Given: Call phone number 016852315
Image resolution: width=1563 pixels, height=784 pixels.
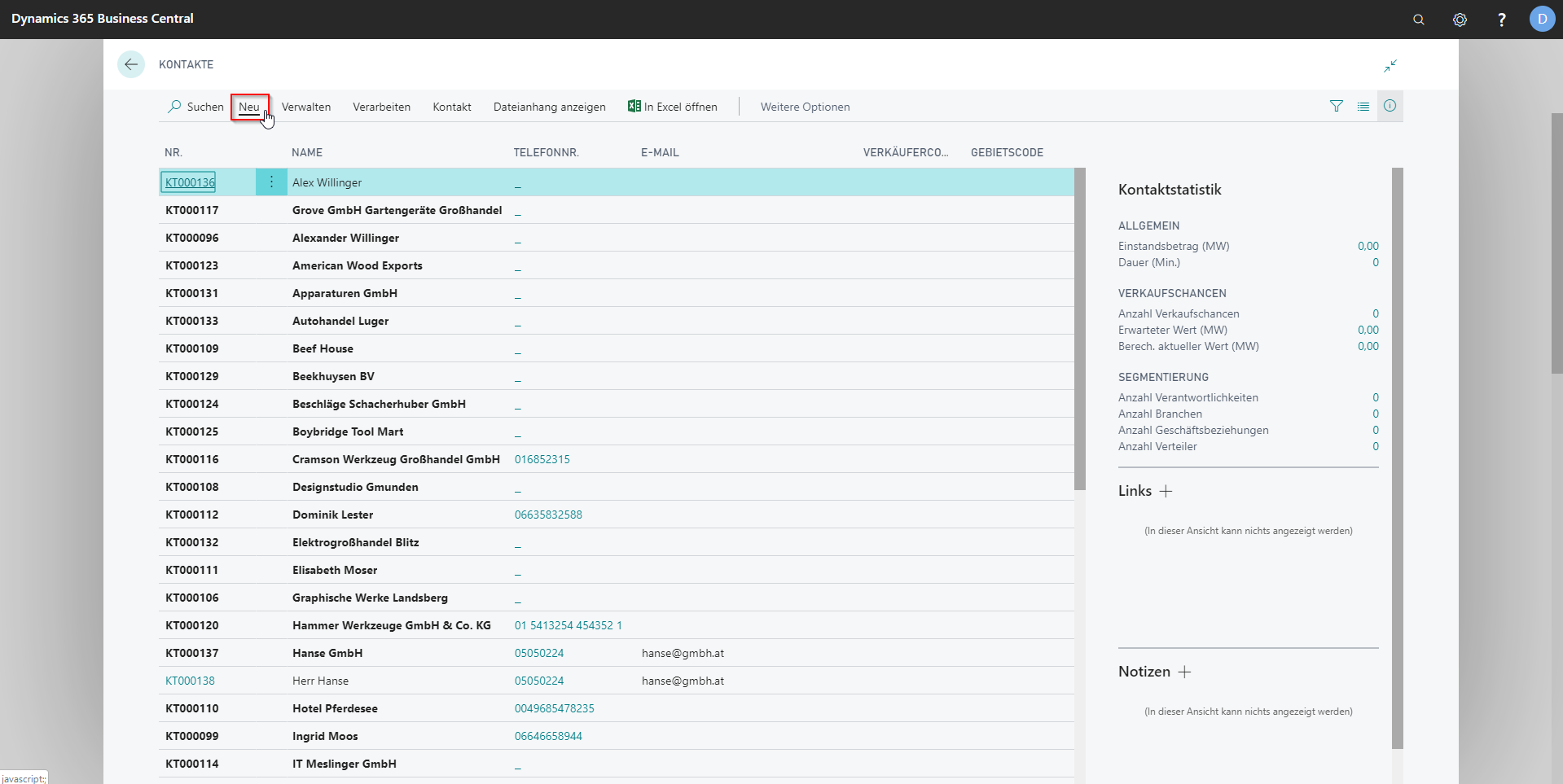Looking at the screenshot, I should tap(542, 459).
